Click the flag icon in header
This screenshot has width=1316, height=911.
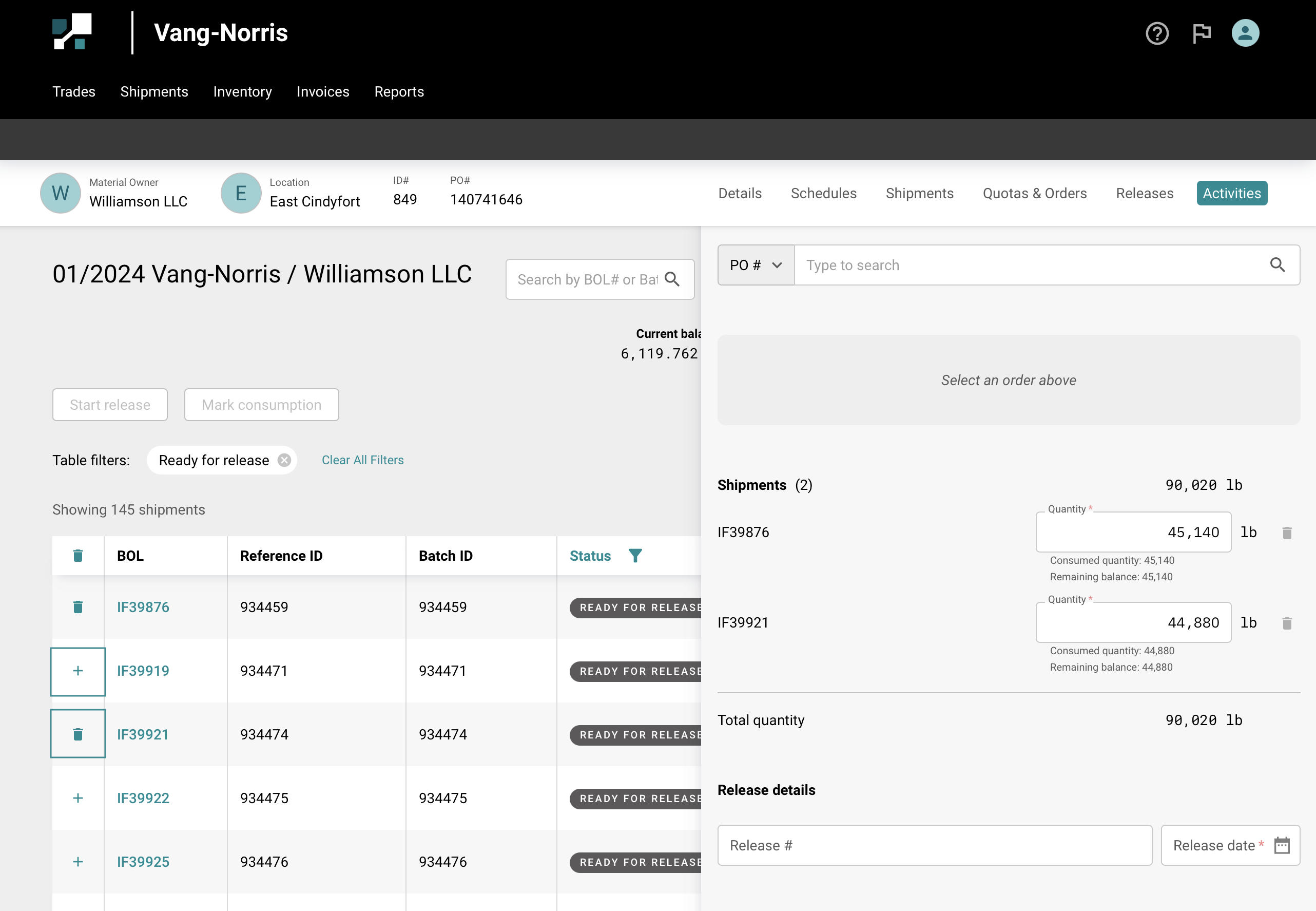pyautogui.click(x=1202, y=34)
